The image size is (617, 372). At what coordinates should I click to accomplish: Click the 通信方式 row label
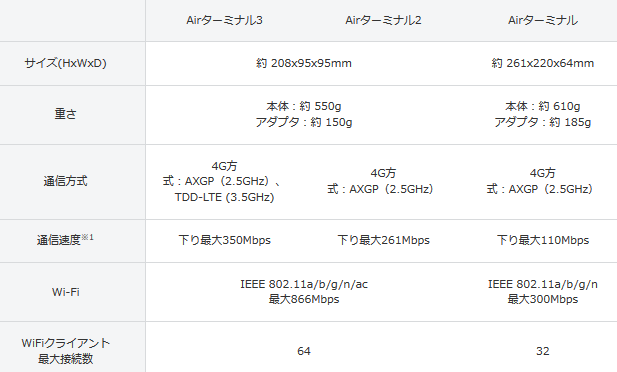[x=65, y=181]
